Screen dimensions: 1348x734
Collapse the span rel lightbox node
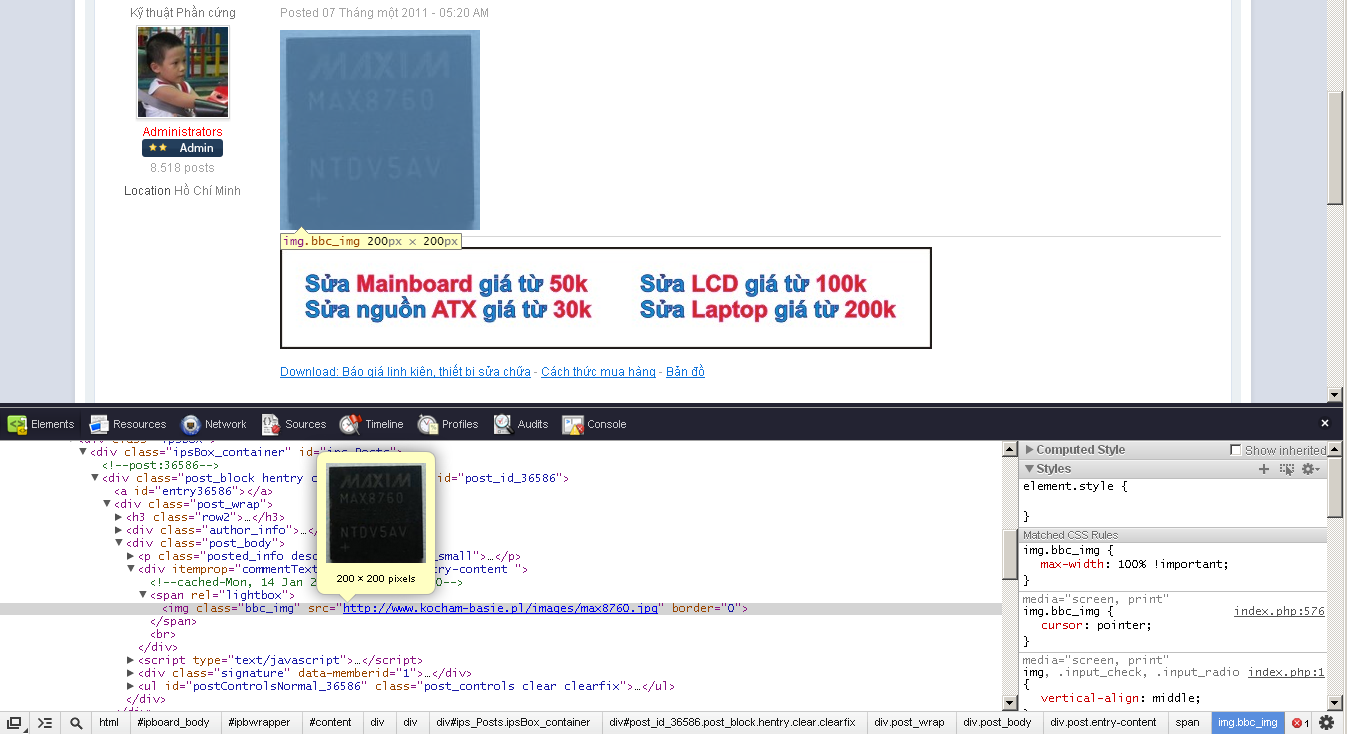(143, 595)
